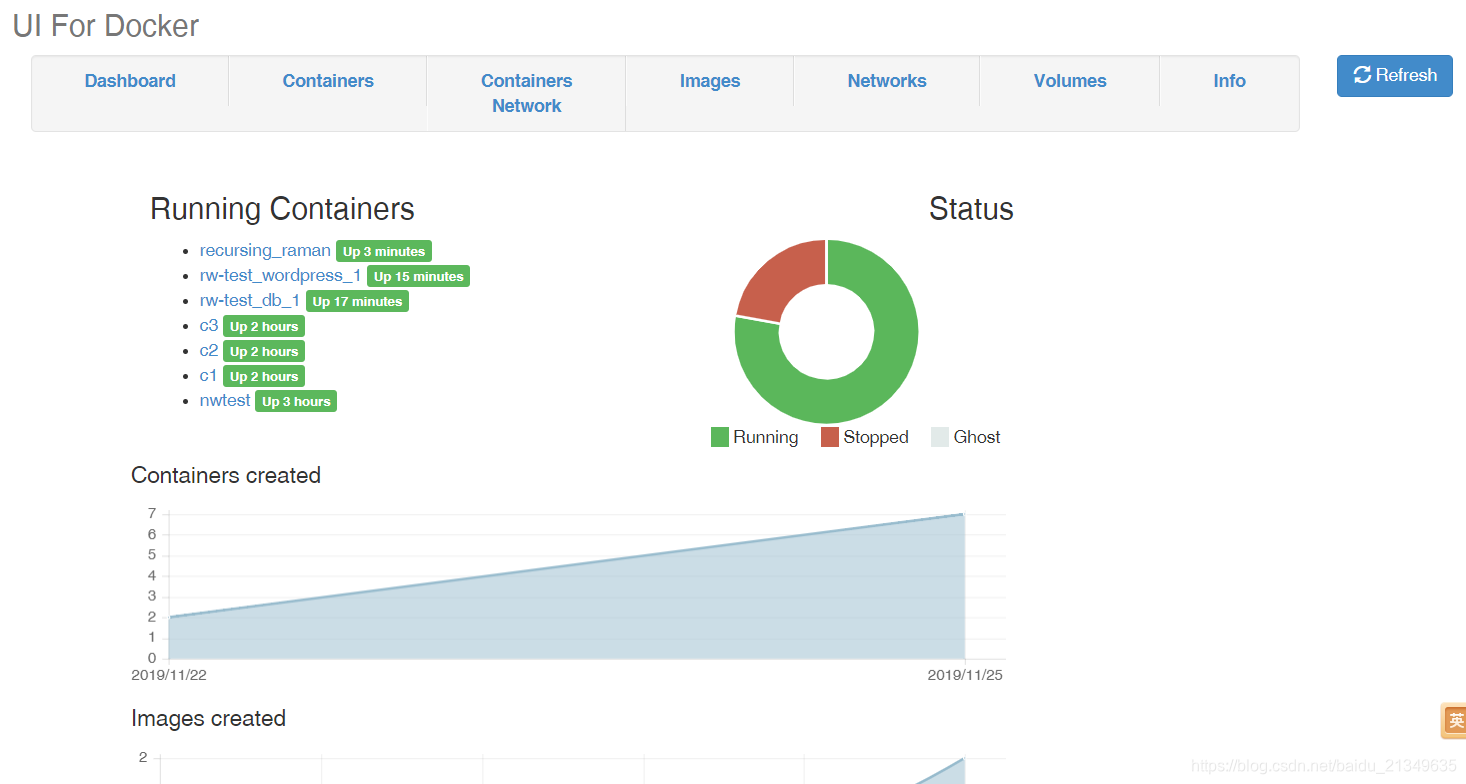1466x784 pixels.
Task: Click the orange input method icon
Action: pos(1454,721)
